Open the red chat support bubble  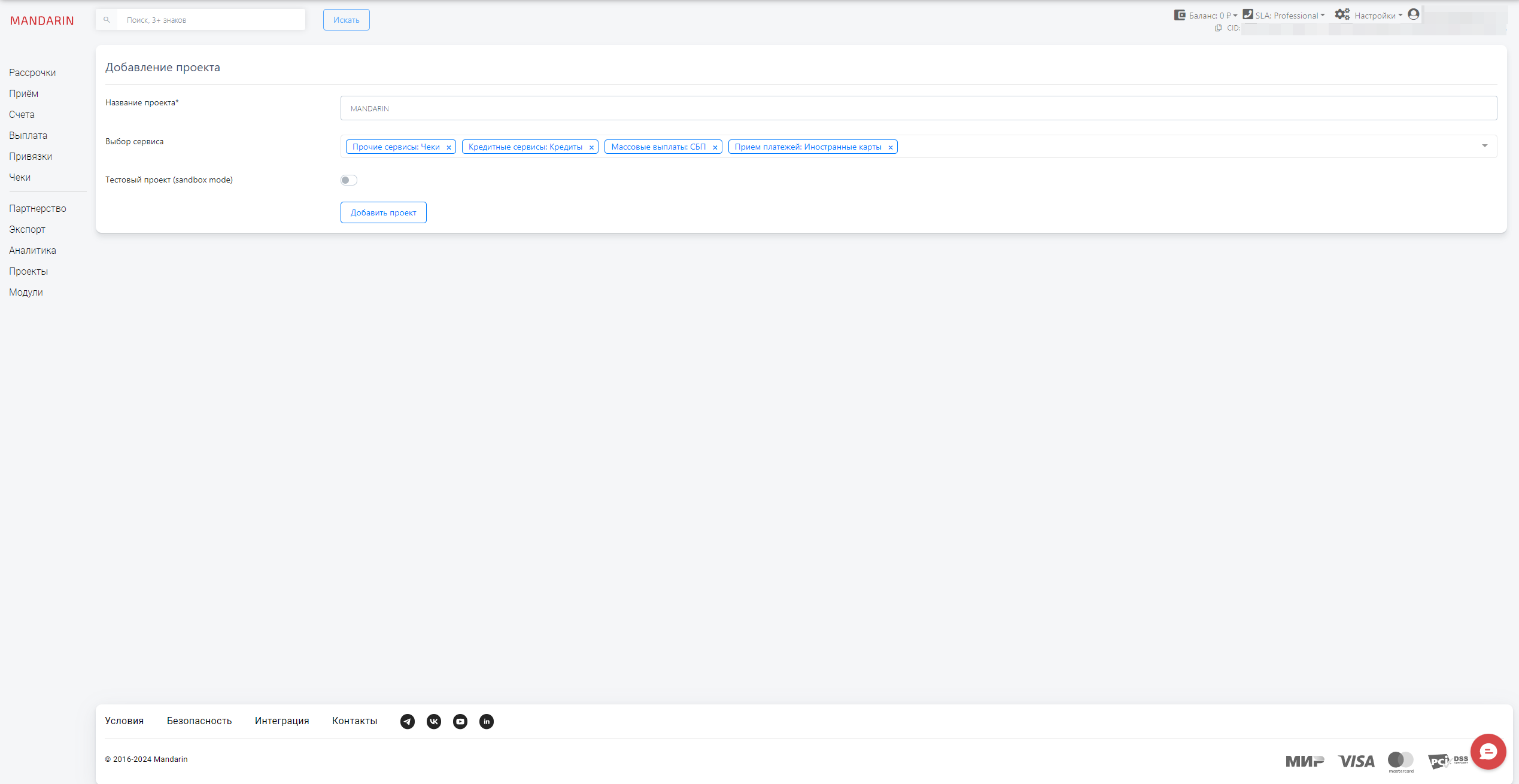[1488, 752]
